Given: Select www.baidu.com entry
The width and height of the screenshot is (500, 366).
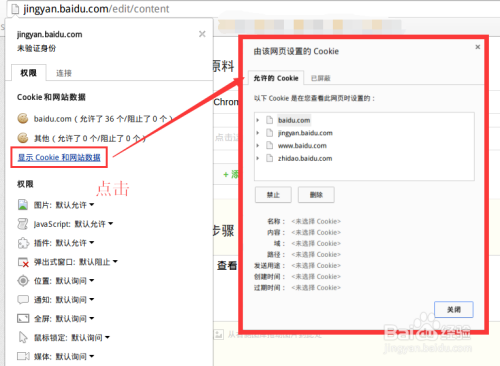Looking at the screenshot, I should (302, 145).
